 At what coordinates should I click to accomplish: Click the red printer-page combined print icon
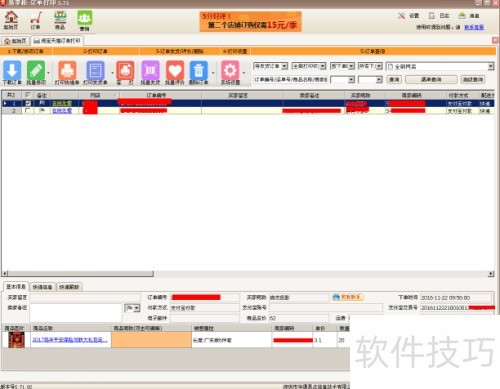pos(125,72)
